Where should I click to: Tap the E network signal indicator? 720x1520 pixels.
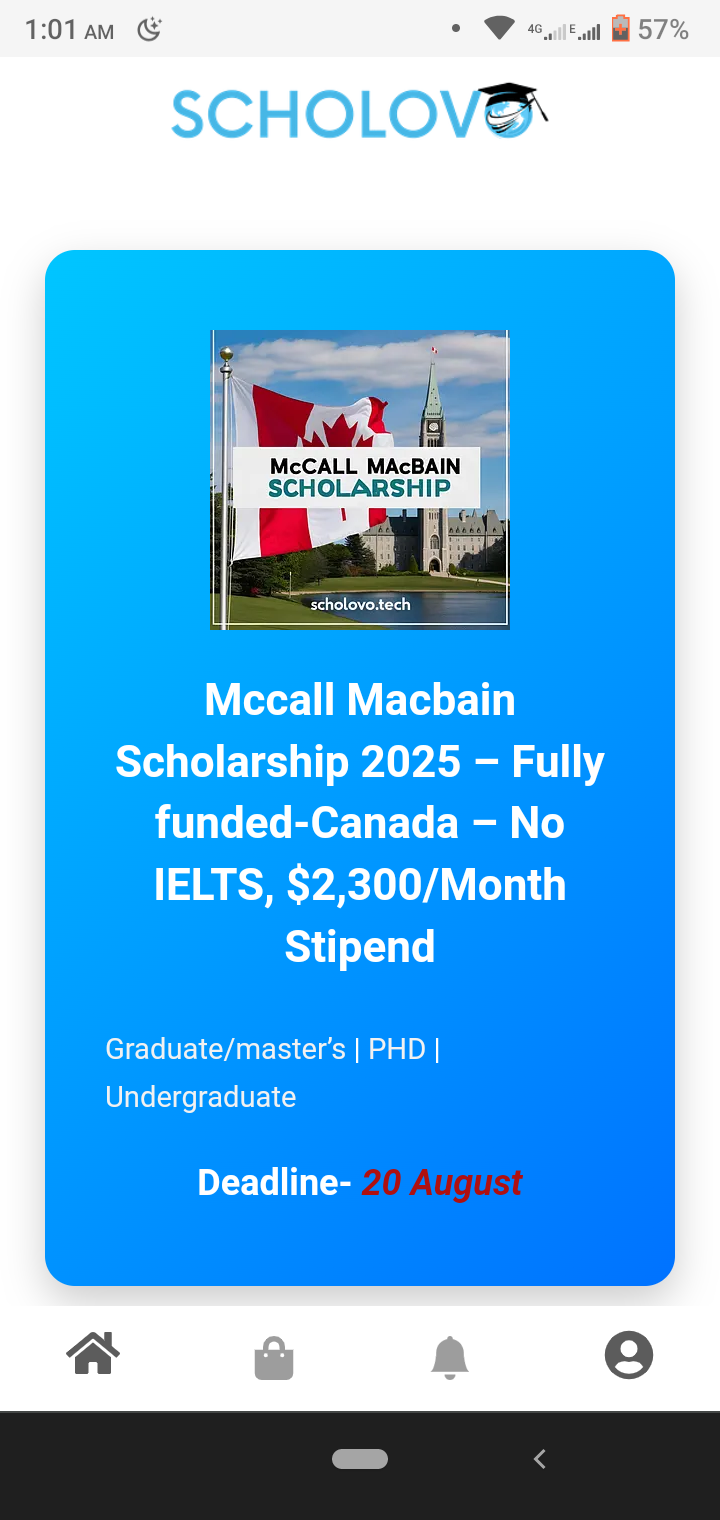pos(585,31)
